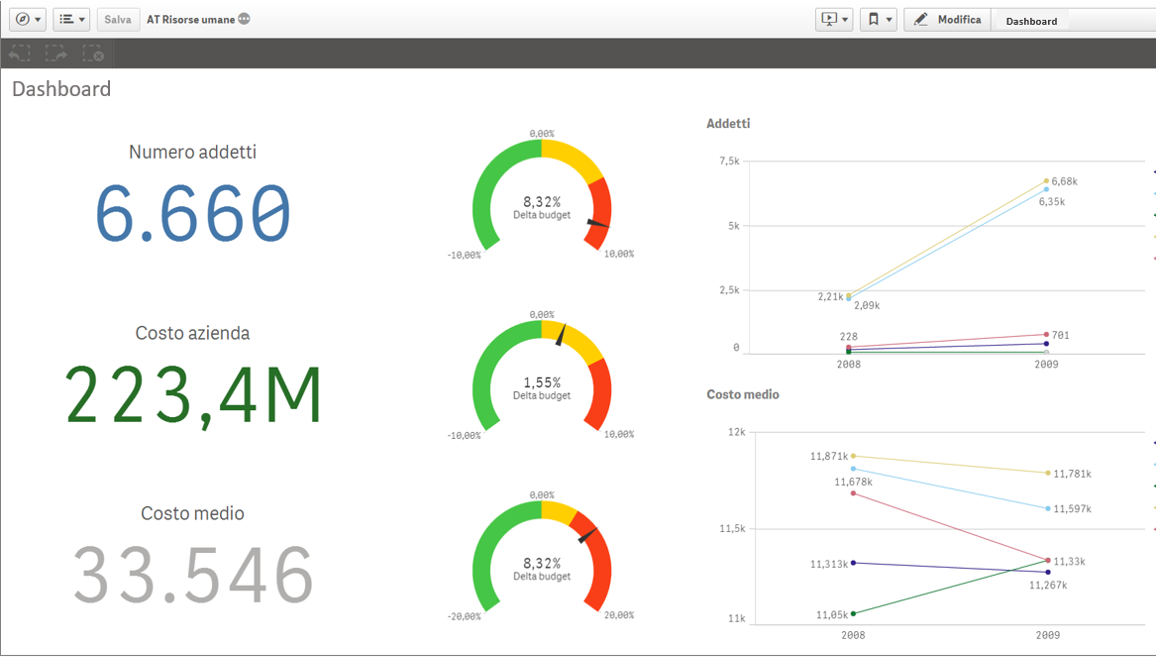Show app info next to AT Risorse umane
This screenshot has height=657, width=1156.
coord(244,19)
